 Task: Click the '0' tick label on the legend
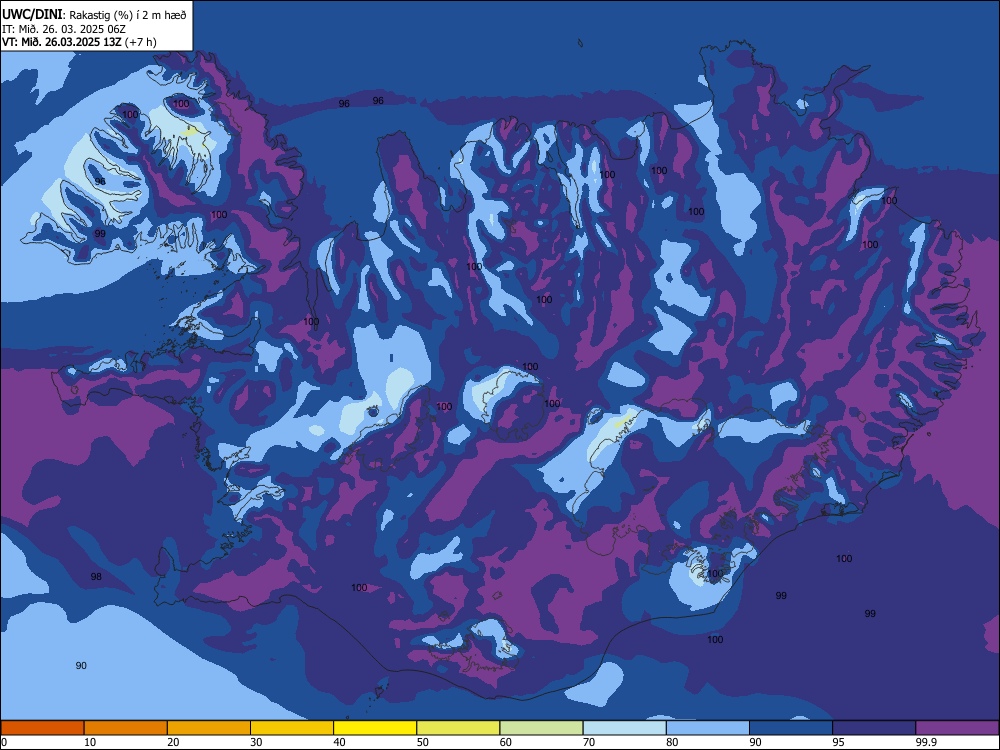point(4,742)
